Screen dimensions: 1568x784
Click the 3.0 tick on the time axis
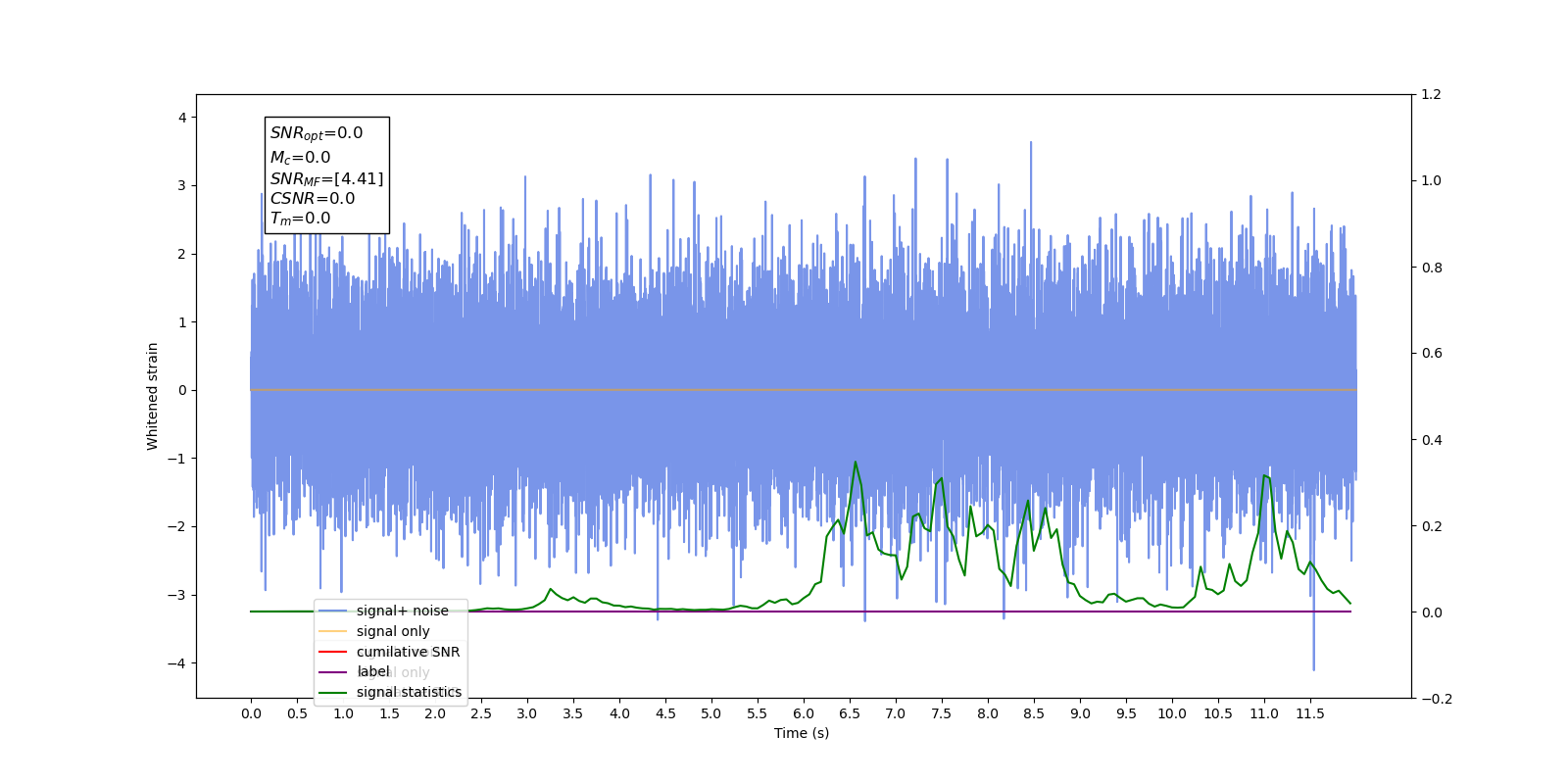(x=527, y=713)
